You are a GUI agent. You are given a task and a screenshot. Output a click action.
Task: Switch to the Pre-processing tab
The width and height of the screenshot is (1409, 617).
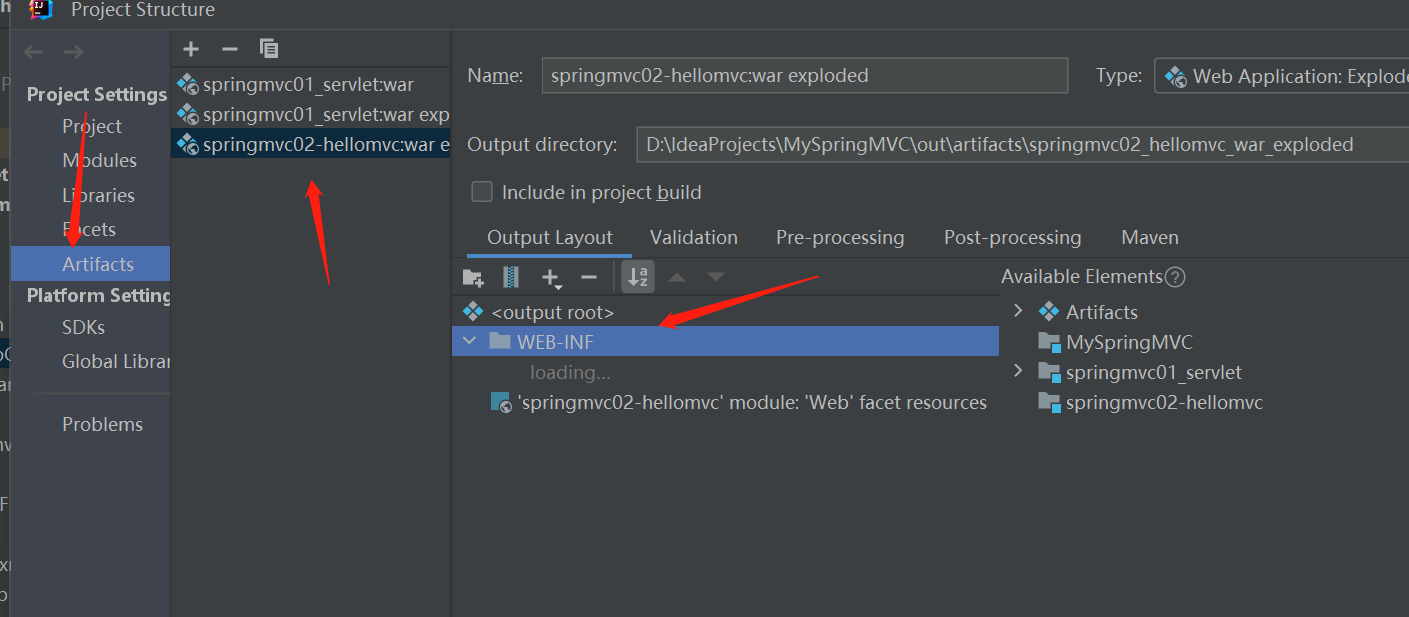coord(839,238)
